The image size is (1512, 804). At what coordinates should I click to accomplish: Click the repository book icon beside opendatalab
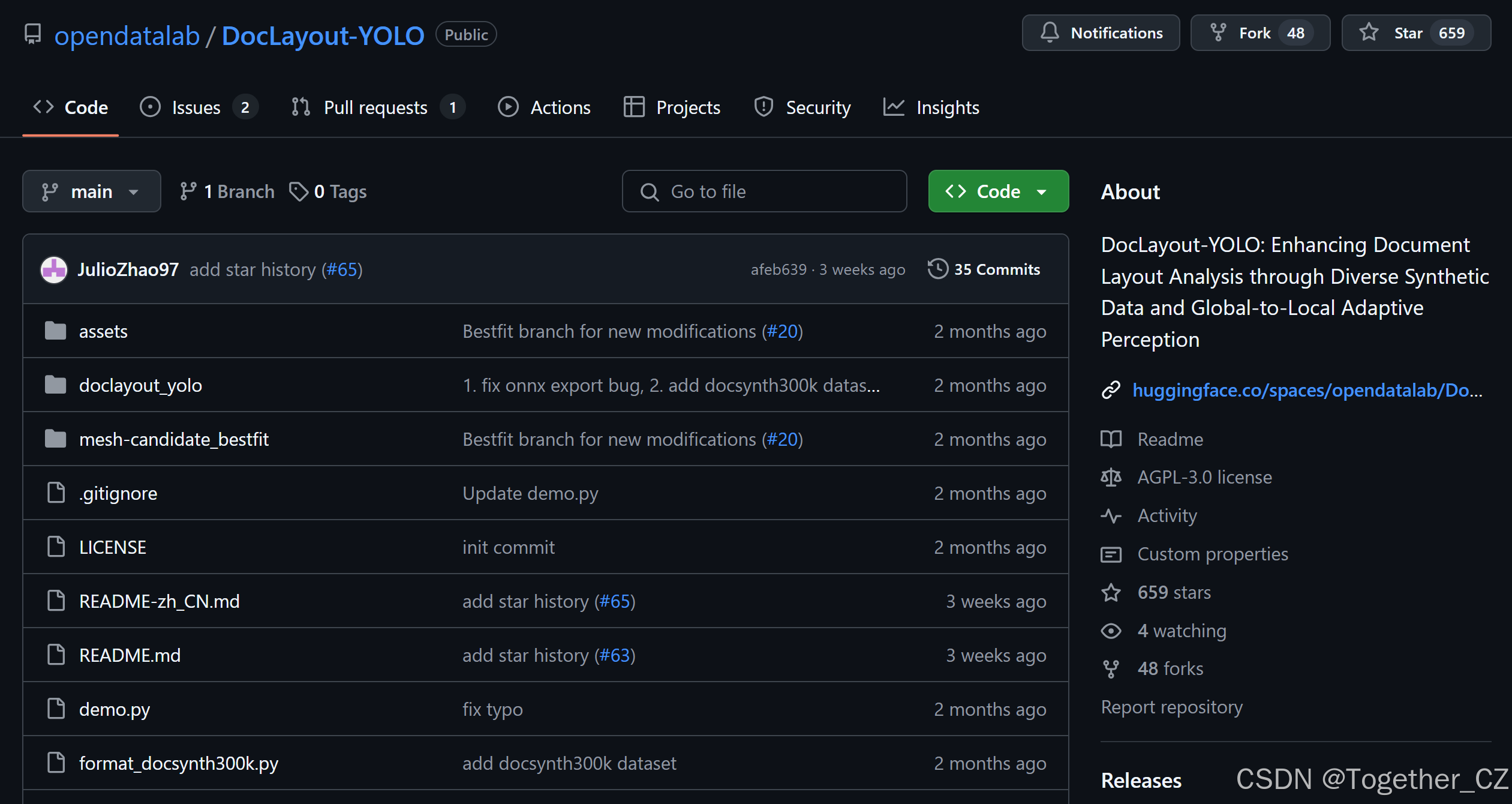[32, 34]
